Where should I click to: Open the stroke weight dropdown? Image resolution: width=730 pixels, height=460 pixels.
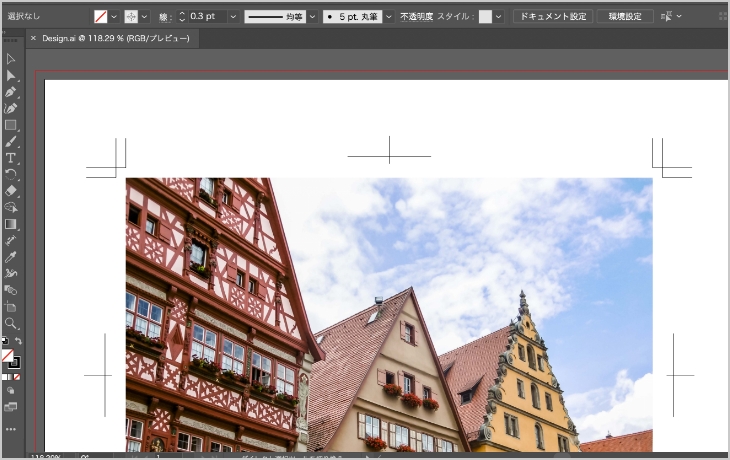coord(233,17)
